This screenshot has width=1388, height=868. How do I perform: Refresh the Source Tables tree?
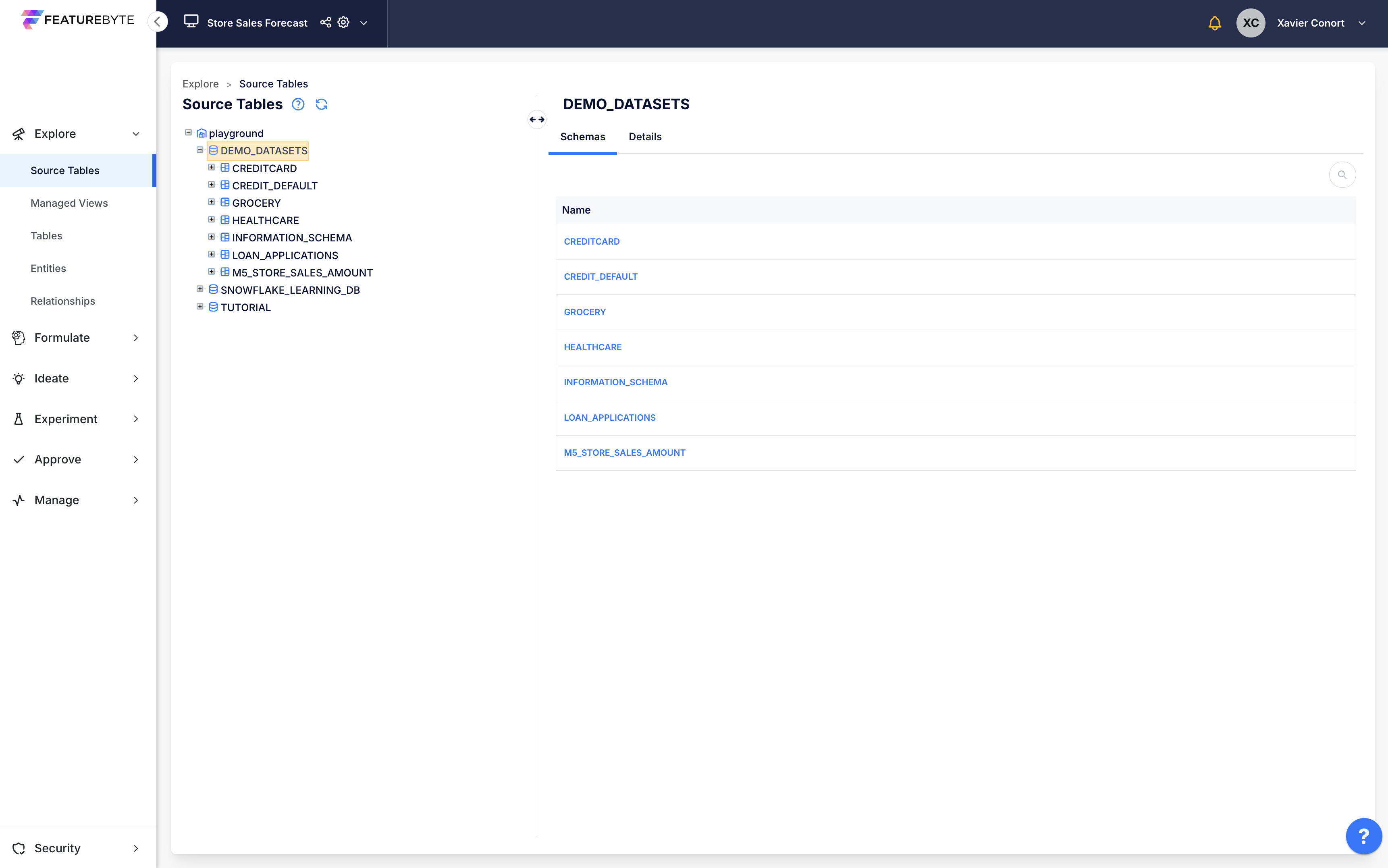tap(322, 104)
